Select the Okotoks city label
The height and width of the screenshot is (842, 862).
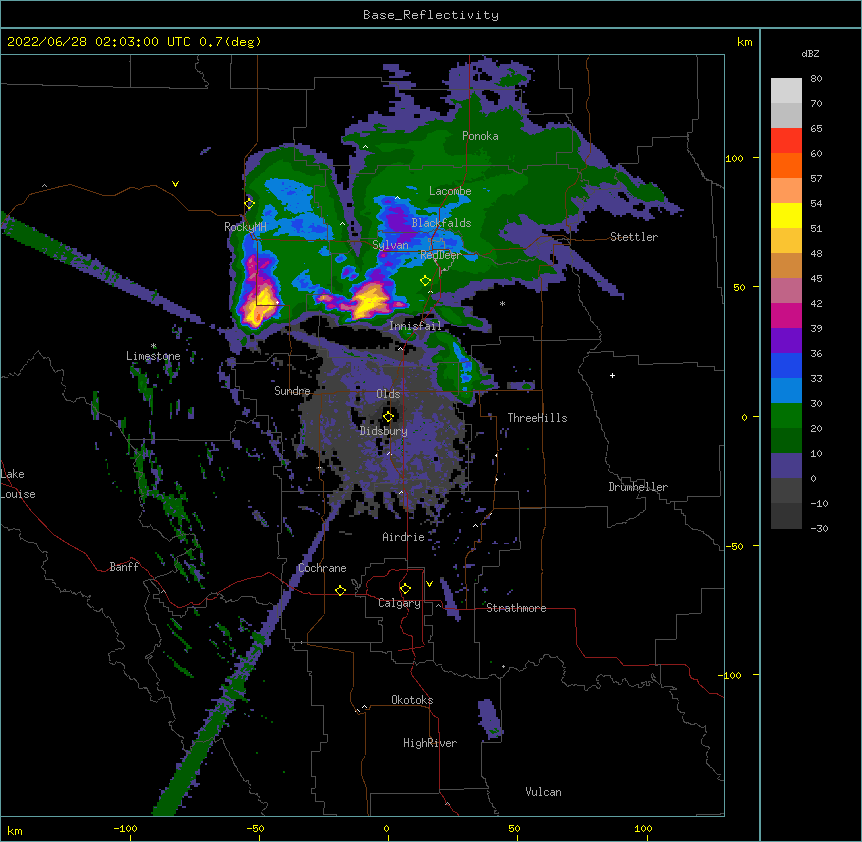click(412, 700)
